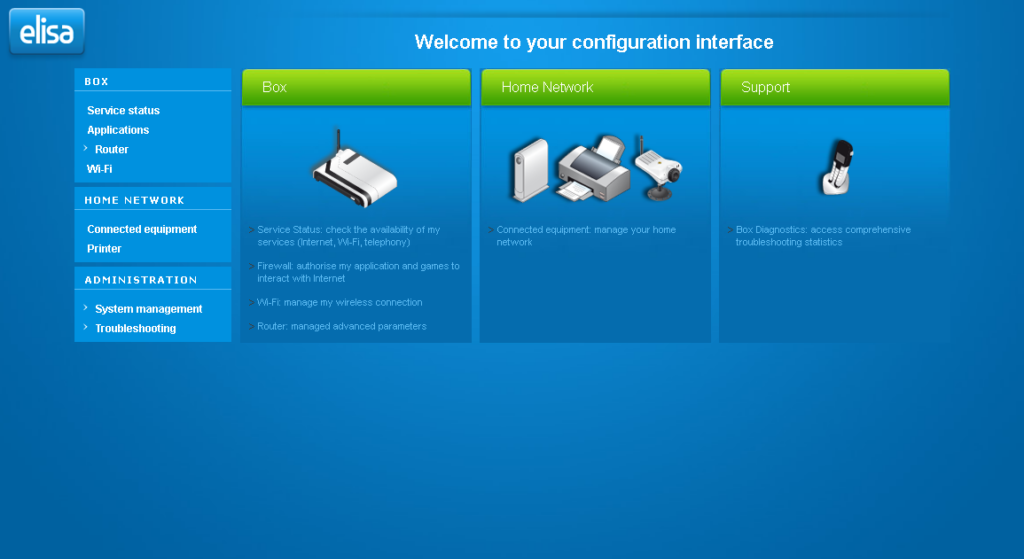This screenshot has width=1024, height=559.
Task: Open the Printer sidebar entry
Action: pyautogui.click(x=104, y=249)
